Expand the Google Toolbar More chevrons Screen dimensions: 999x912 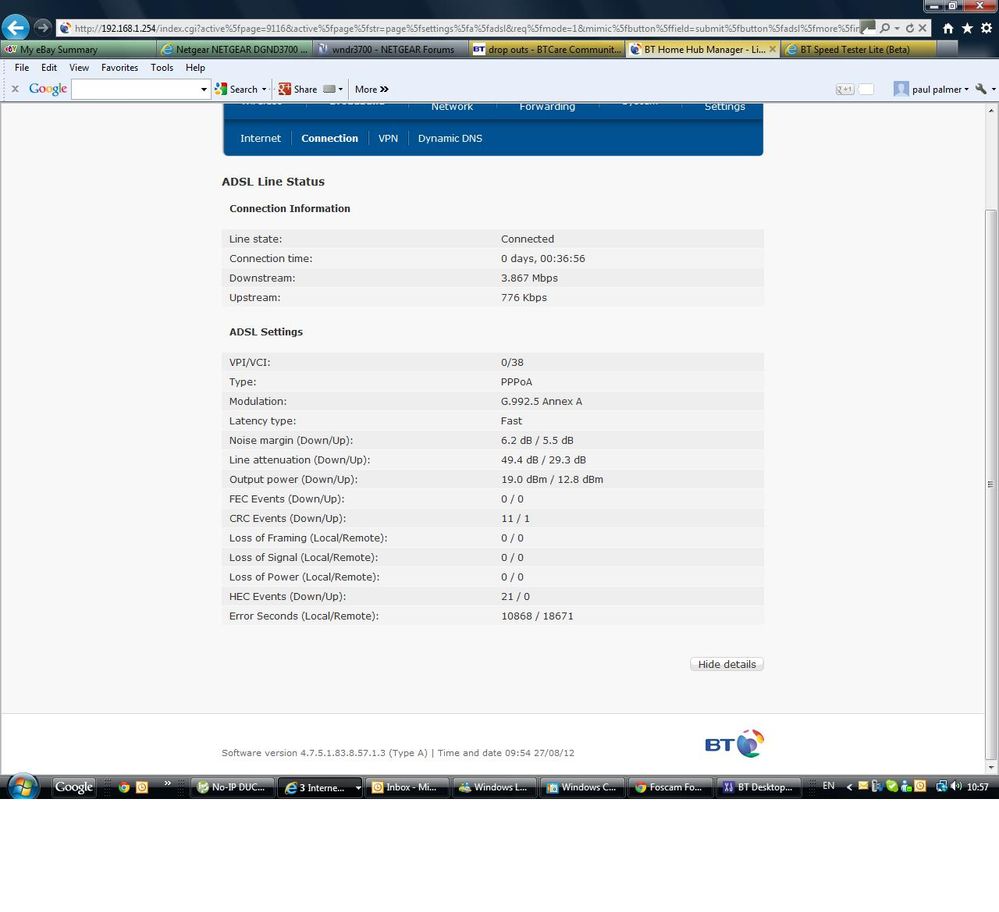371,89
